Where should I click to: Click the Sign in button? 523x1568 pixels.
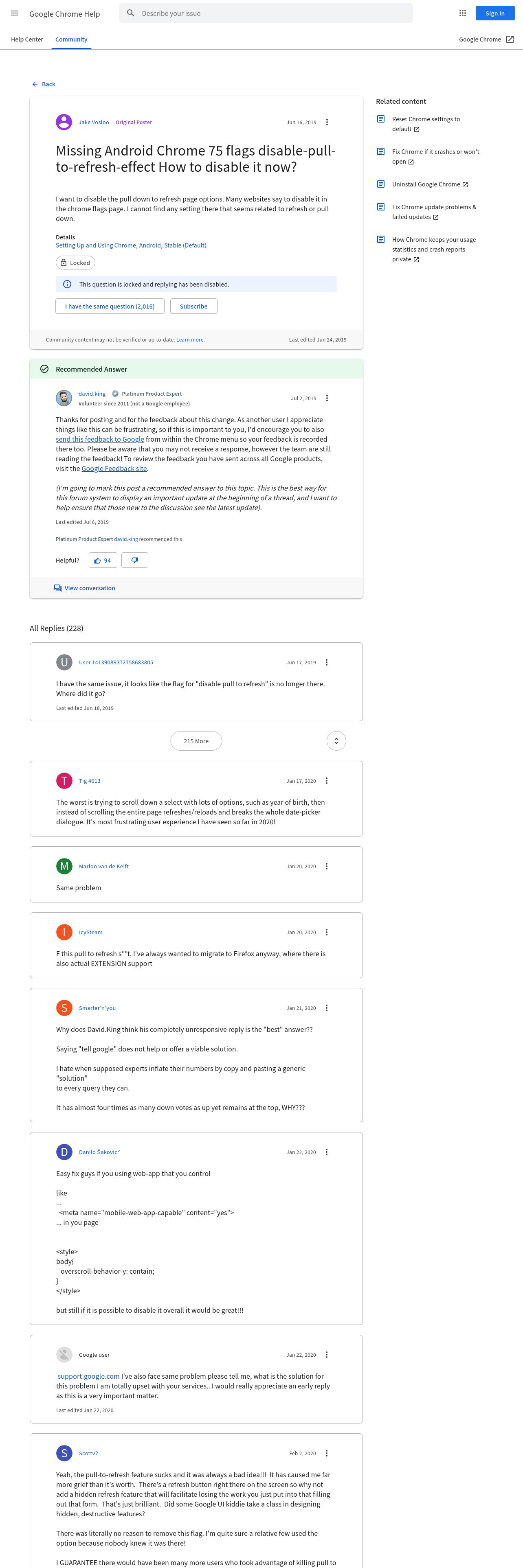coord(494,13)
